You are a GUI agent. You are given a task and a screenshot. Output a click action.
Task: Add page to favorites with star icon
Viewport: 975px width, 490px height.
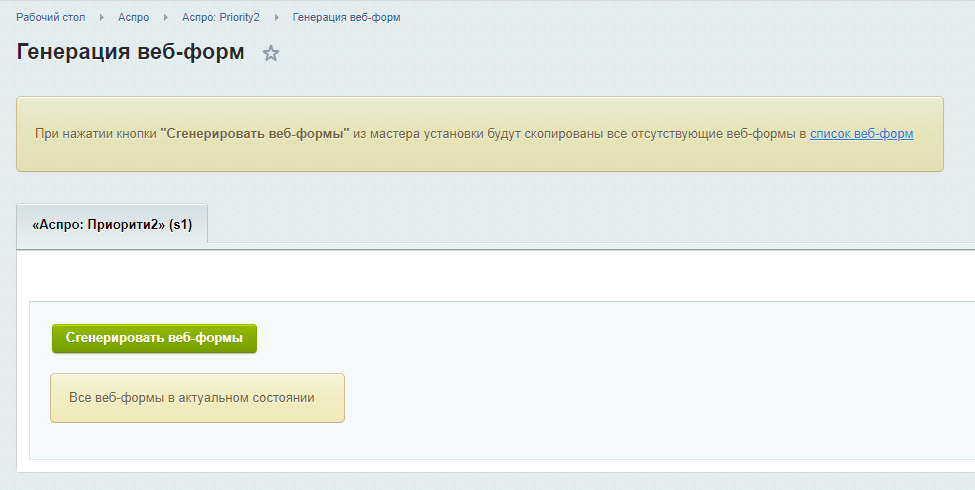click(270, 53)
